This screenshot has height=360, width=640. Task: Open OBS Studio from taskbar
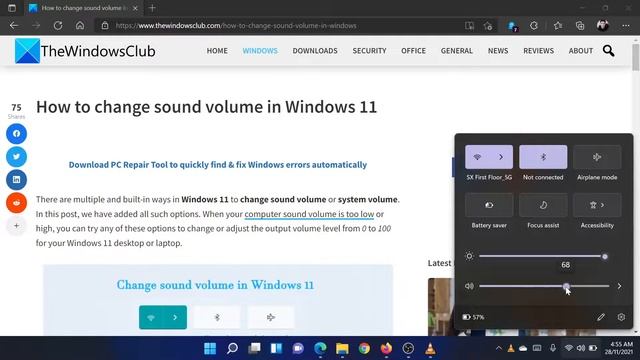[408, 349]
